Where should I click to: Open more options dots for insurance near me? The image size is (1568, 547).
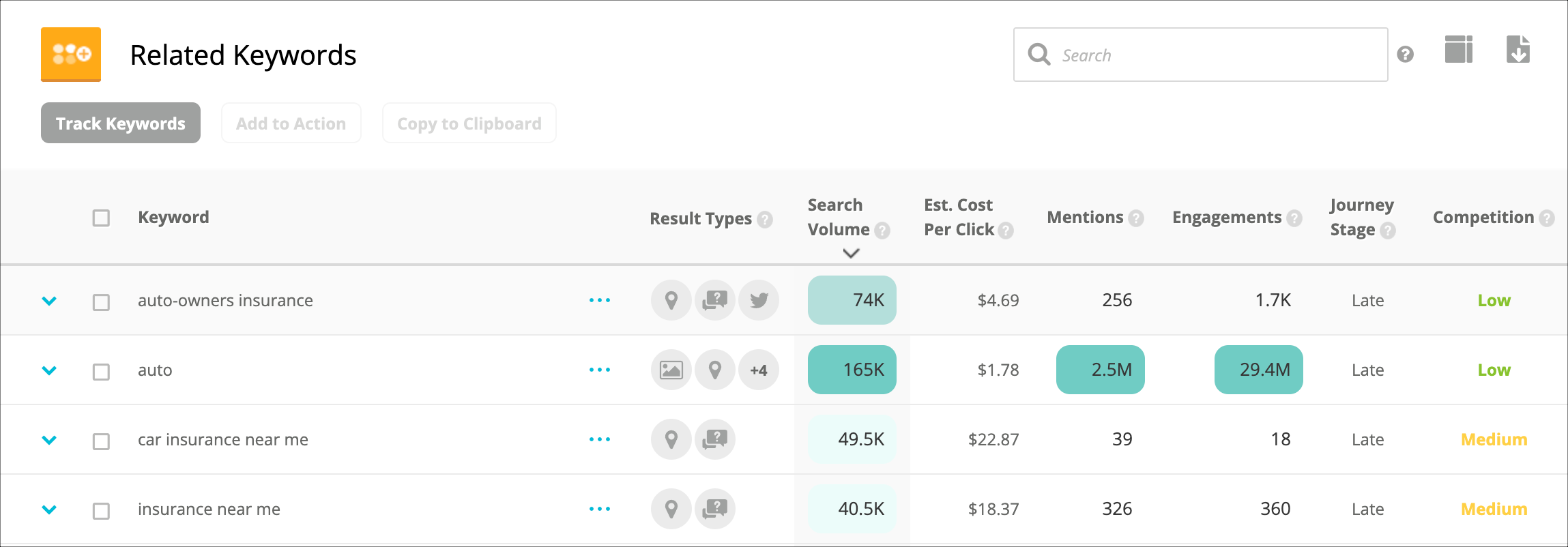[600, 509]
